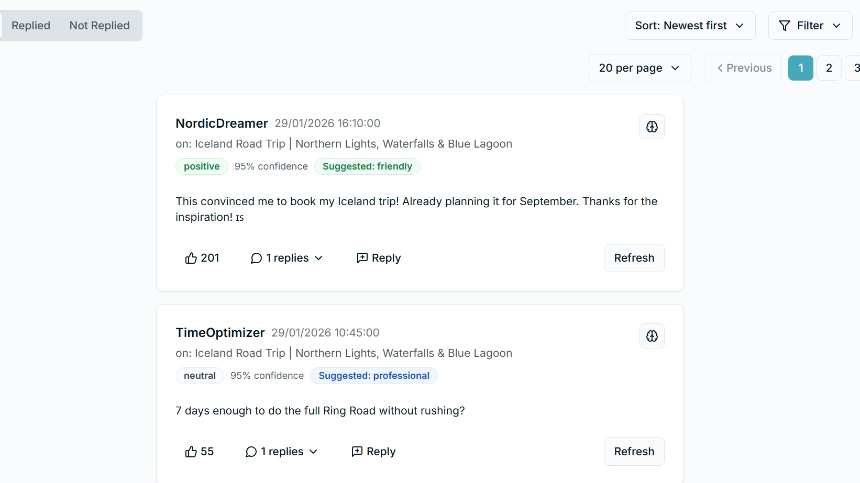Click Refresh on NordicDreamer's comment

pos(634,258)
